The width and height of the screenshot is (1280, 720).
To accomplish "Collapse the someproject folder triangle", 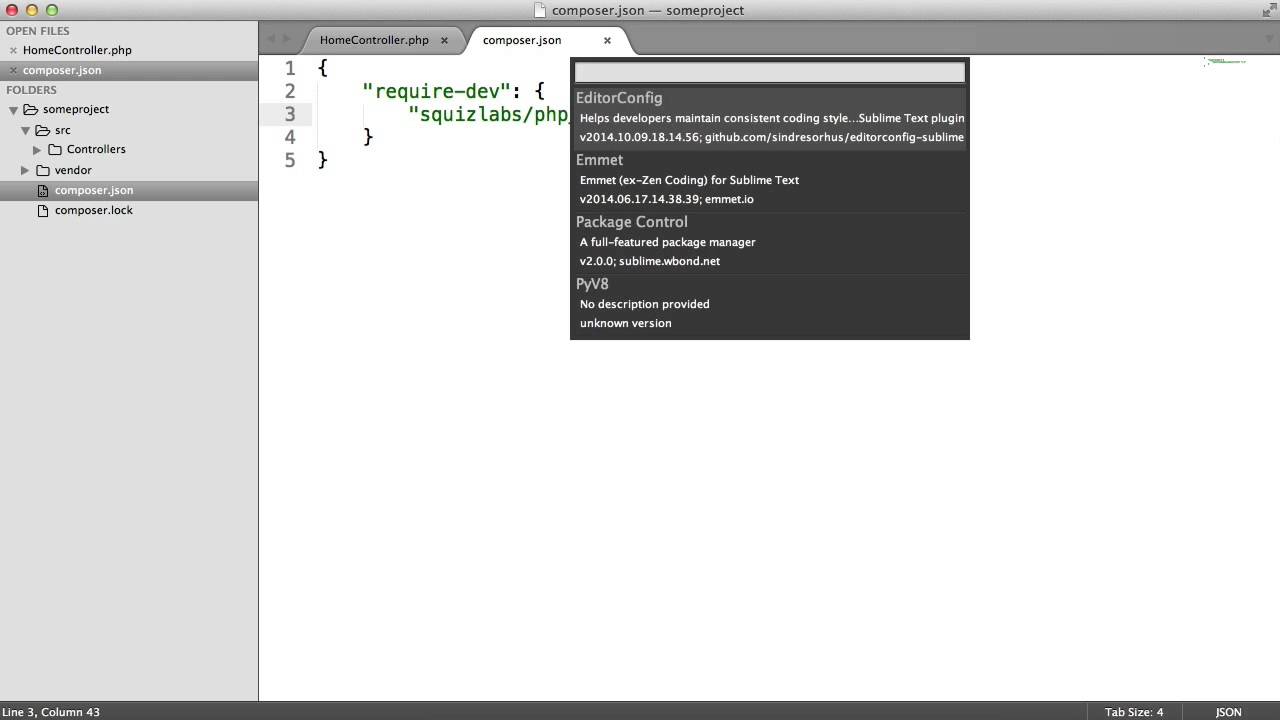I will coord(14,110).
